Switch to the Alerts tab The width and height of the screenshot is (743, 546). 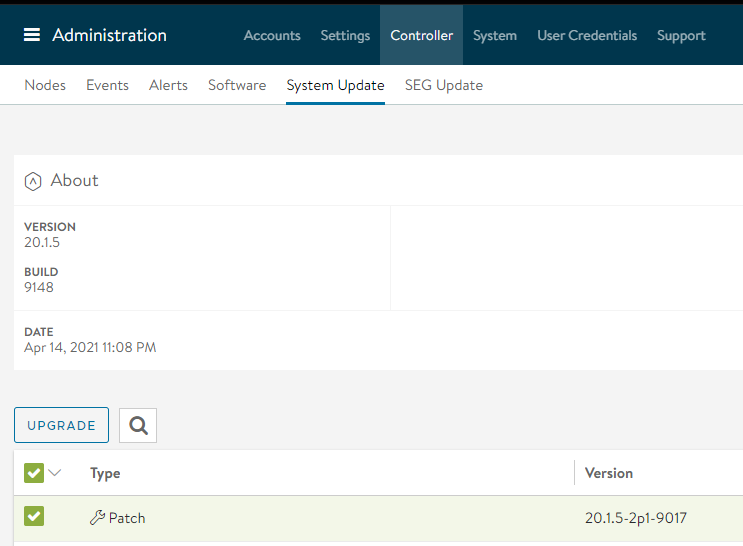tap(168, 85)
